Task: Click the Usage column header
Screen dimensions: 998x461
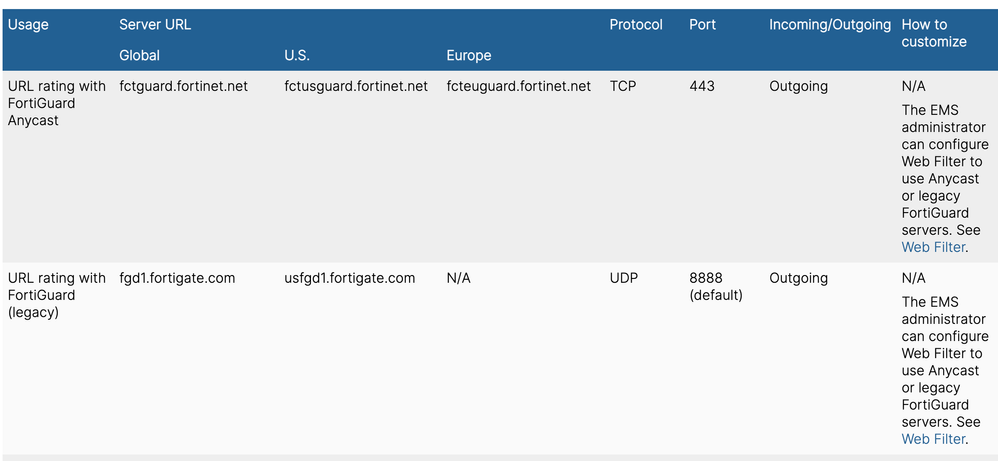Action: click(x=28, y=25)
